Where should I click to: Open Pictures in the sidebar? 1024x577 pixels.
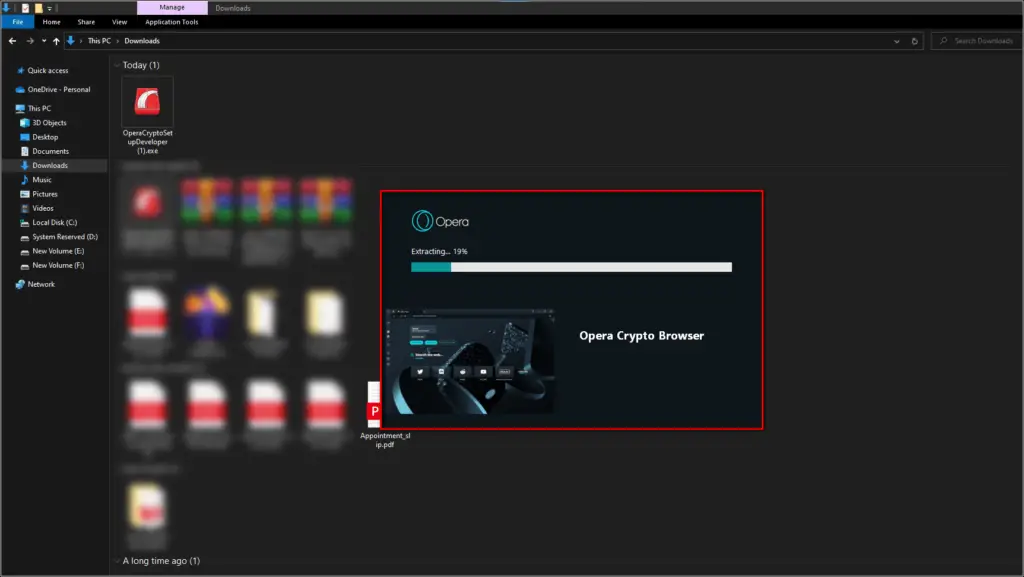44,195
